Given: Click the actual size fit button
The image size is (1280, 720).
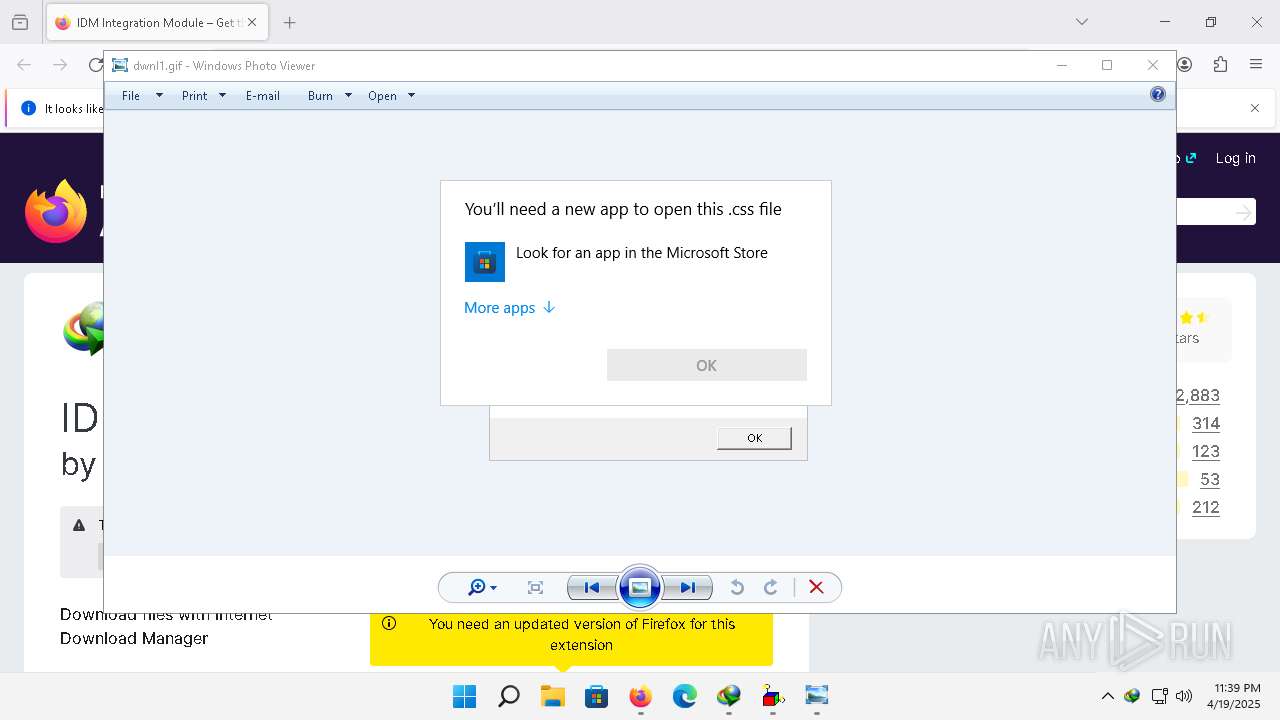Looking at the screenshot, I should pos(535,588).
